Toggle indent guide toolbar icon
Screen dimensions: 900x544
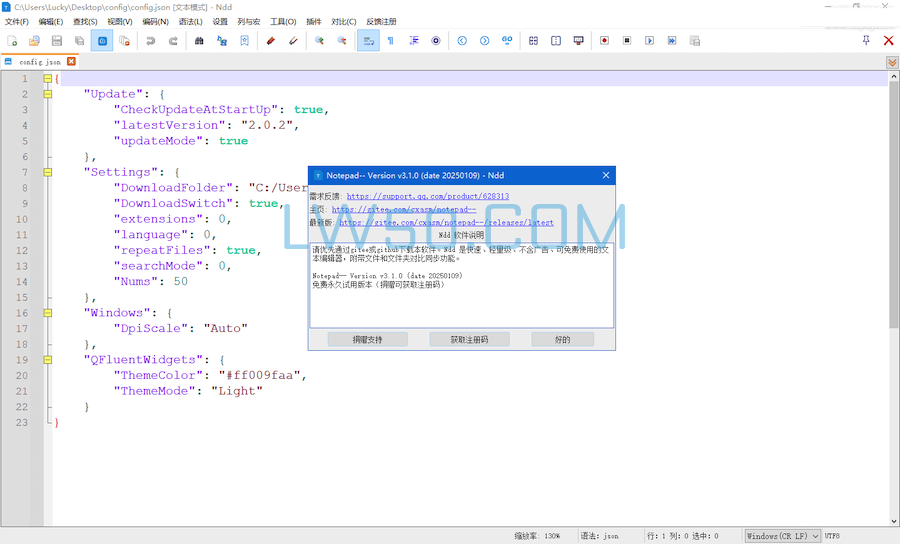point(413,41)
